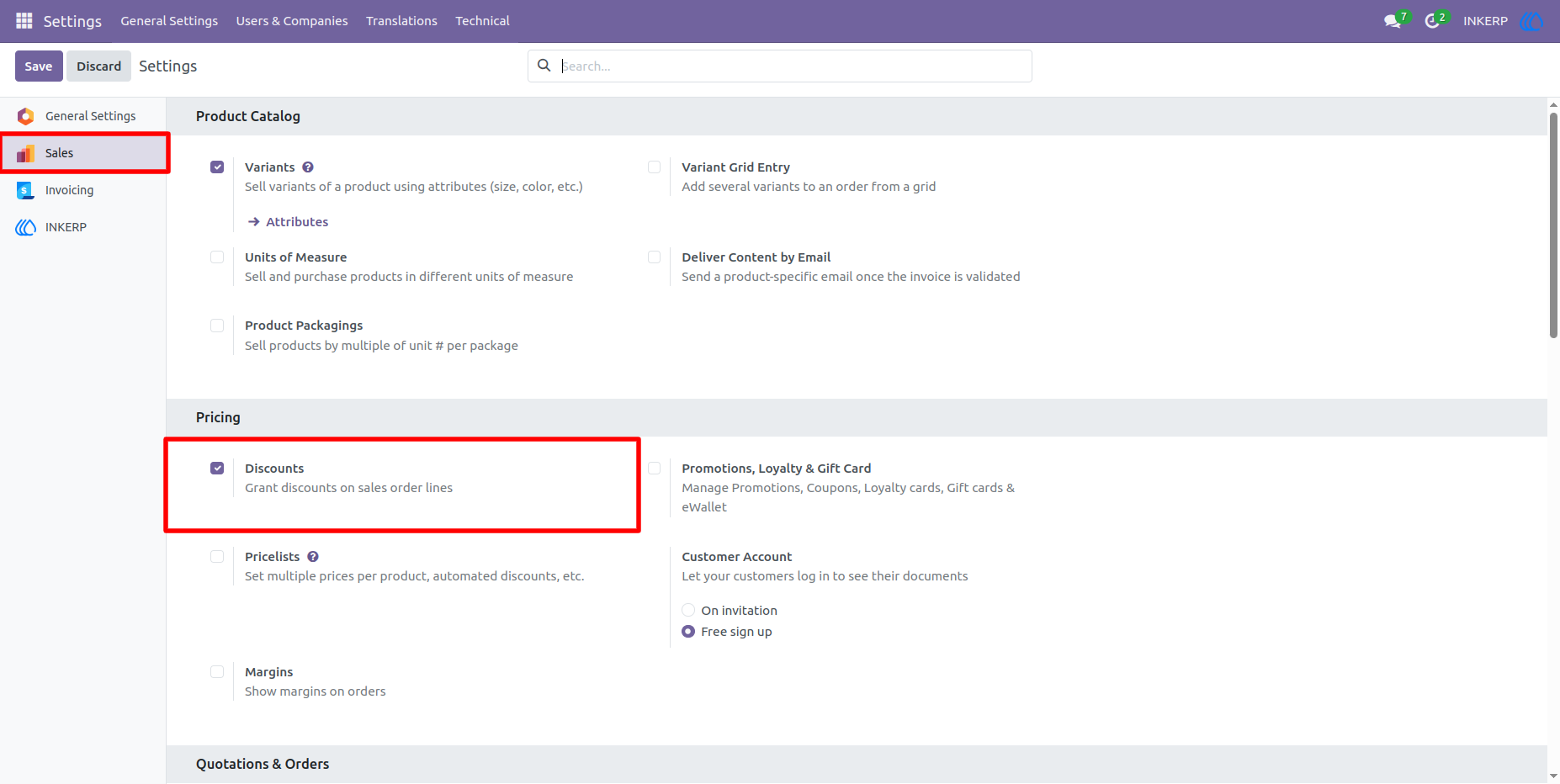Switch to the Sales settings tab
The height and width of the screenshot is (784, 1560).
pyautogui.click(x=84, y=153)
